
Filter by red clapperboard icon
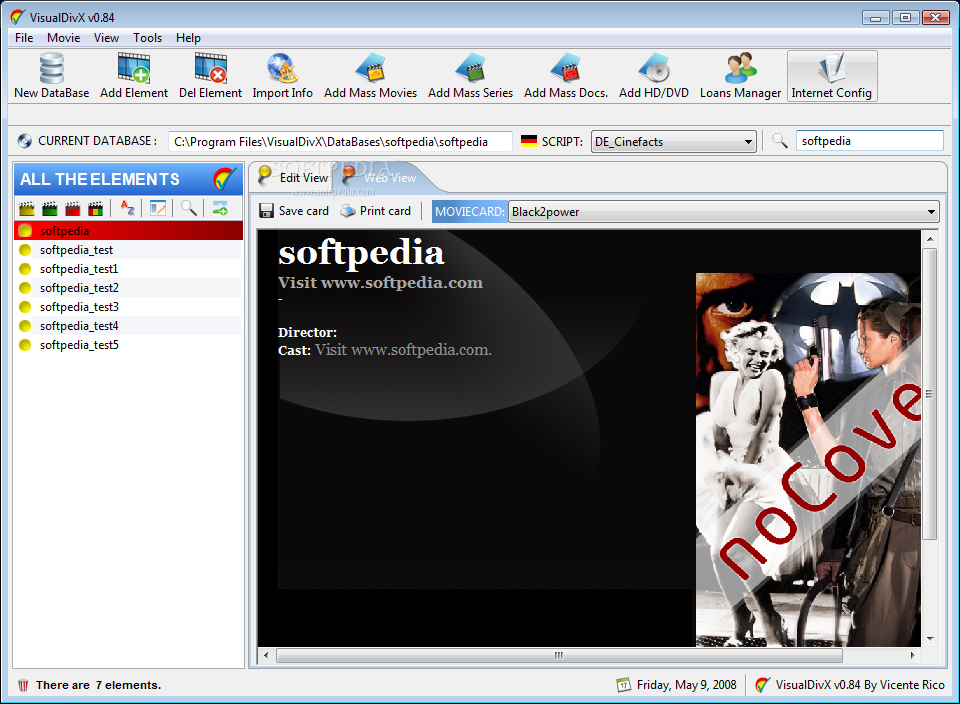click(72, 209)
